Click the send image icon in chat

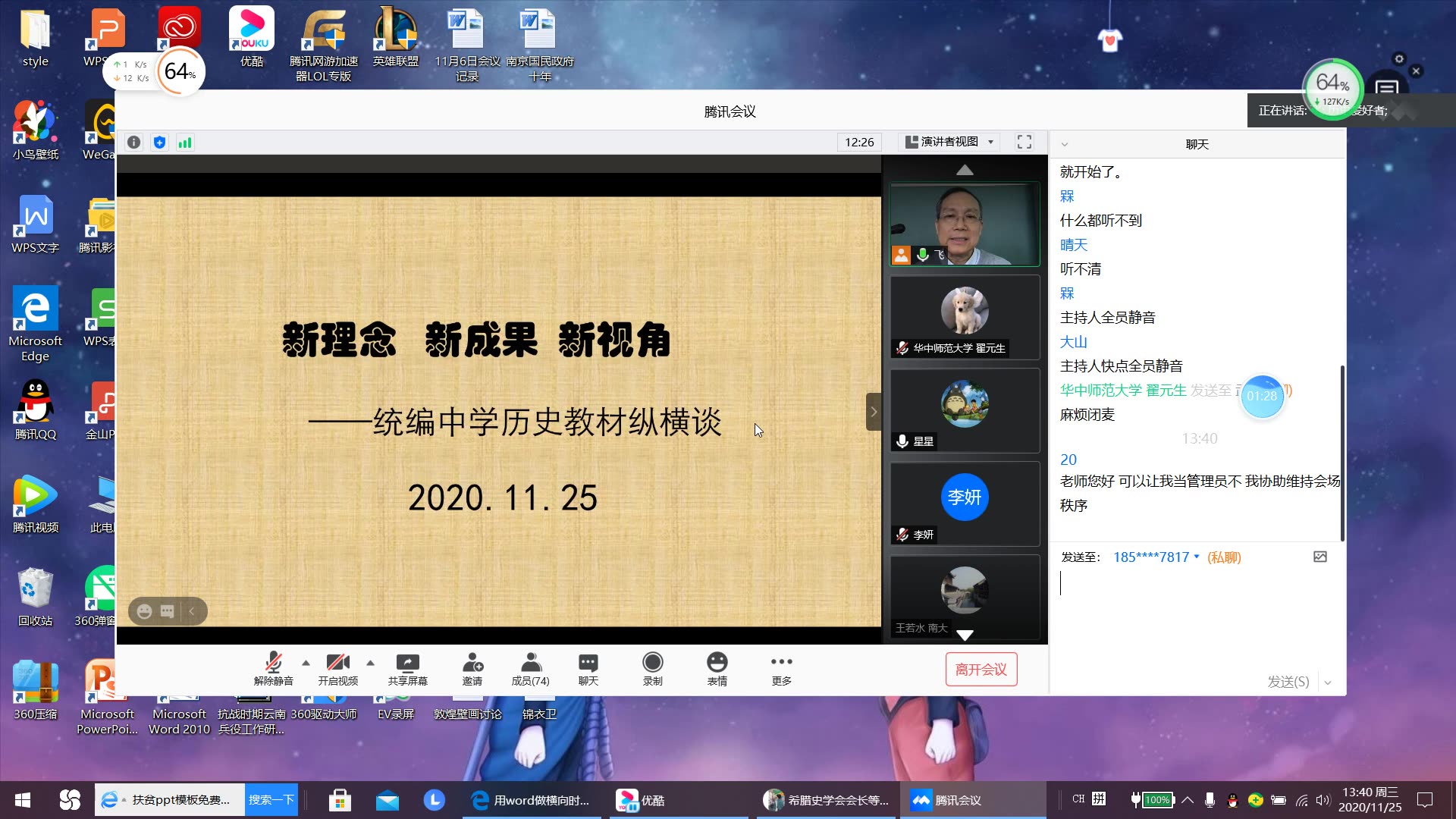click(x=1320, y=557)
